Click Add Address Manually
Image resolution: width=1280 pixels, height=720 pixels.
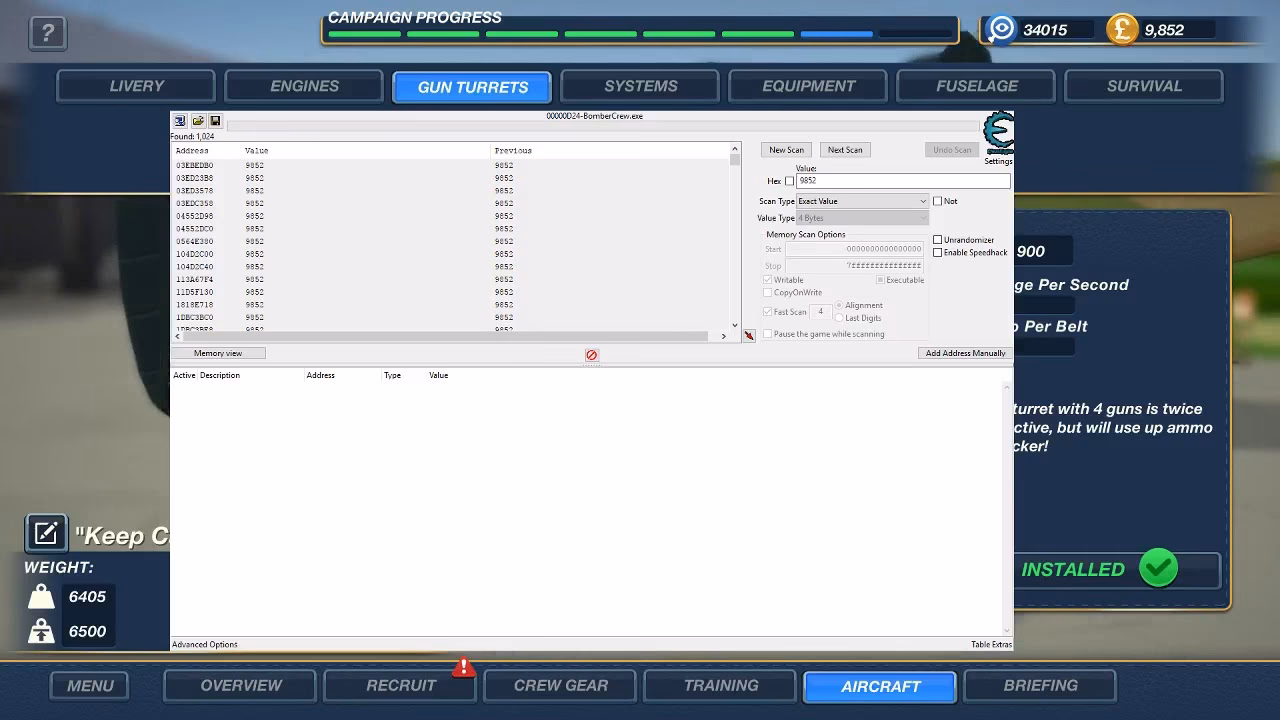click(964, 353)
